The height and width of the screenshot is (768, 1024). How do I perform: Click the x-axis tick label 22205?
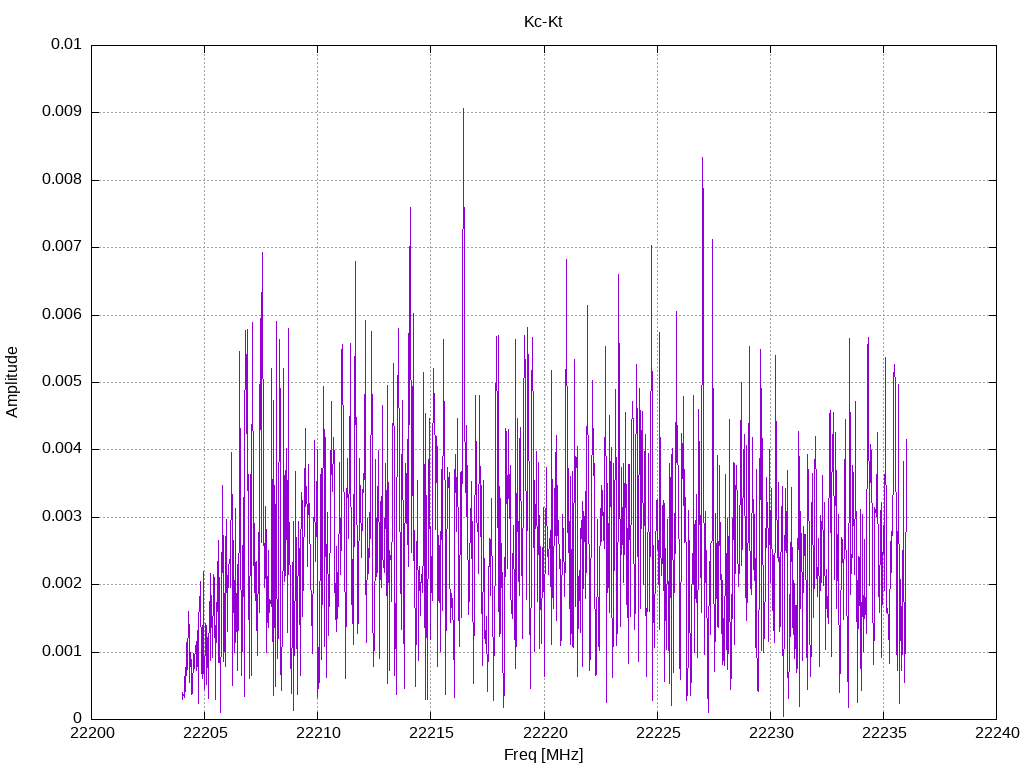204,733
